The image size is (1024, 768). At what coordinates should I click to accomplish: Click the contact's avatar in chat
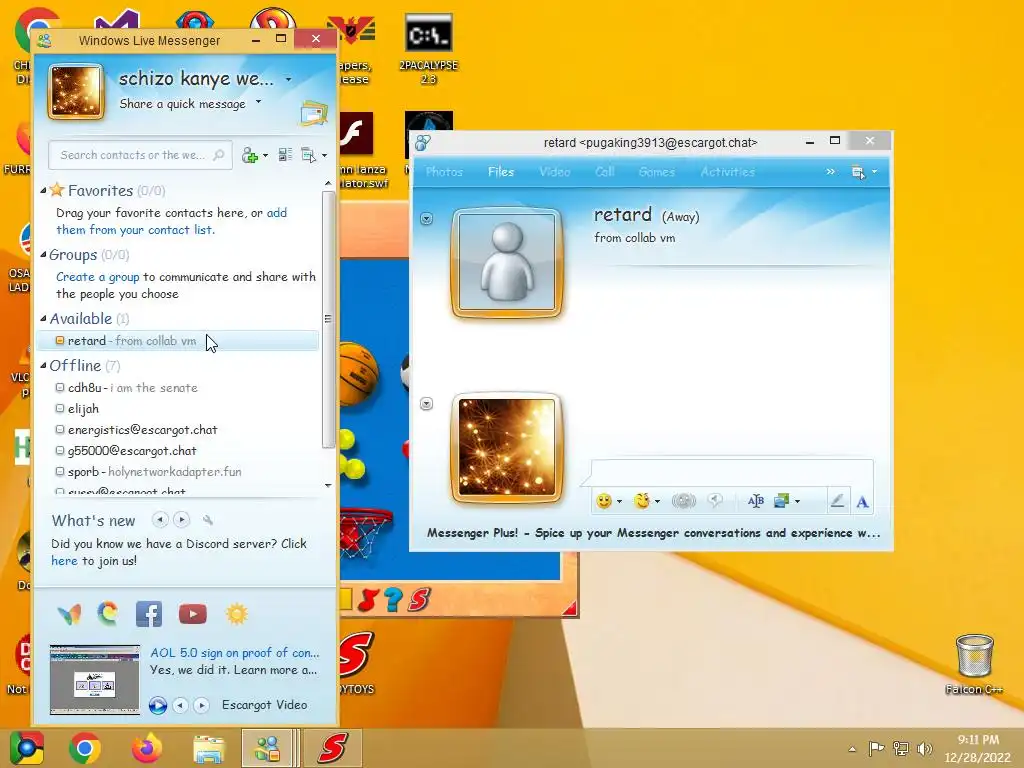[507, 263]
